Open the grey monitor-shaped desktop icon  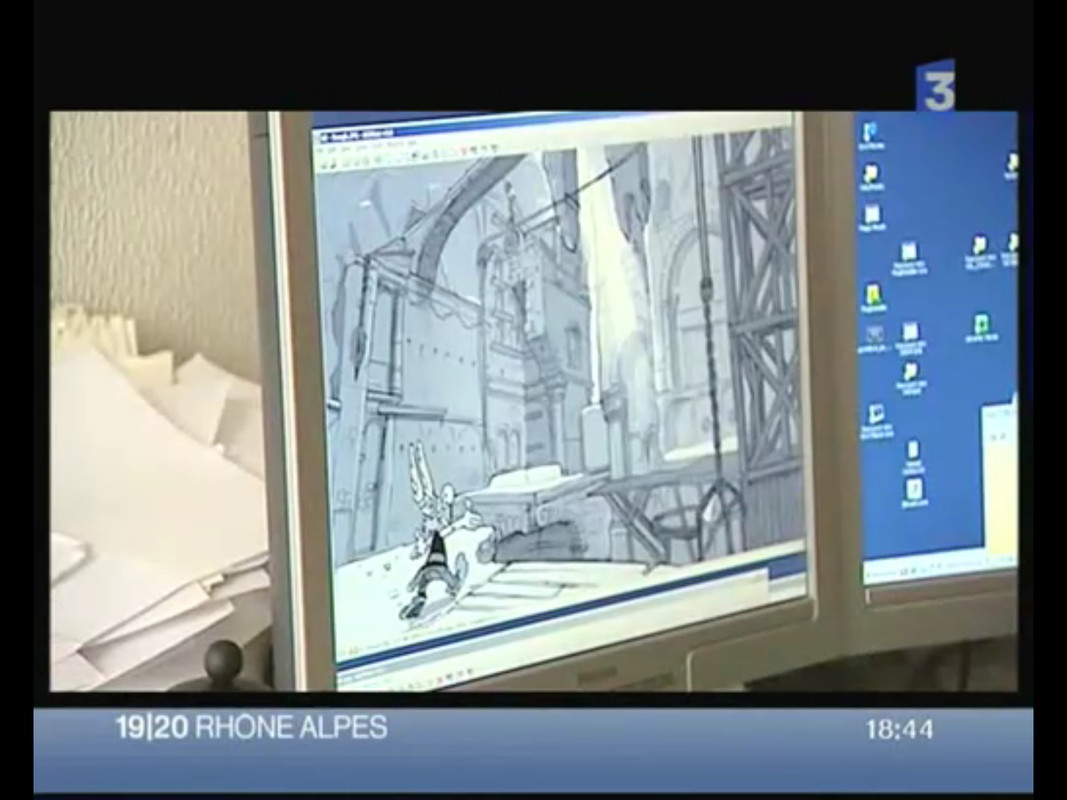click(x=874, y=338)
